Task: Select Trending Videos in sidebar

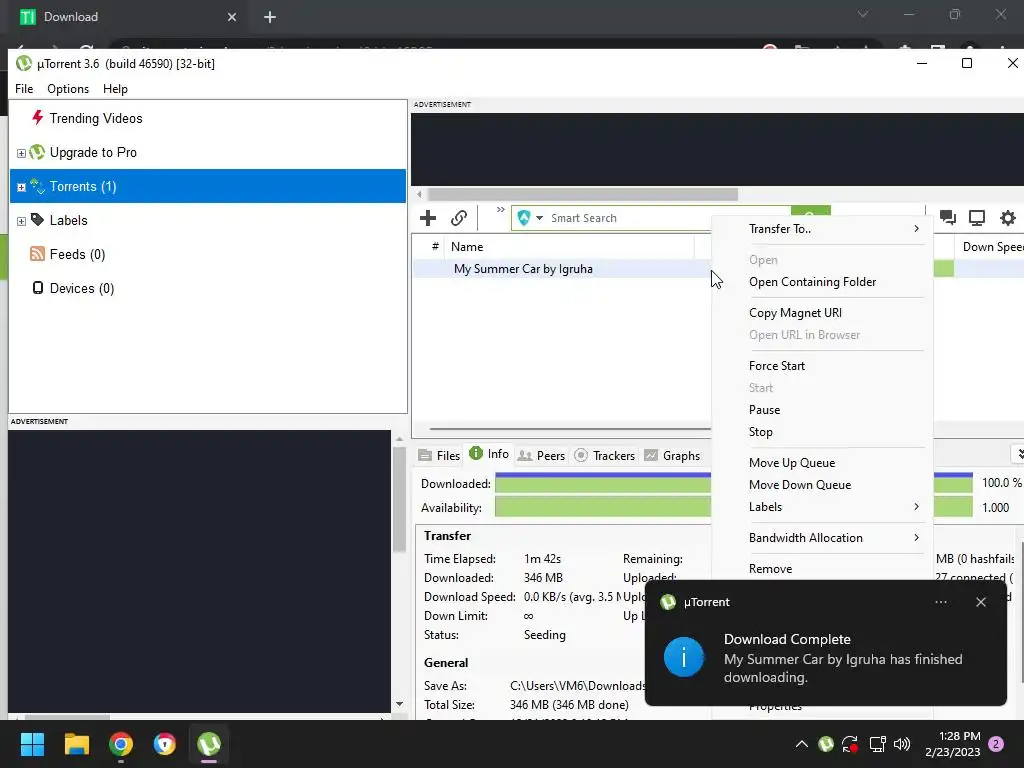Action: [x=95, y=118]
